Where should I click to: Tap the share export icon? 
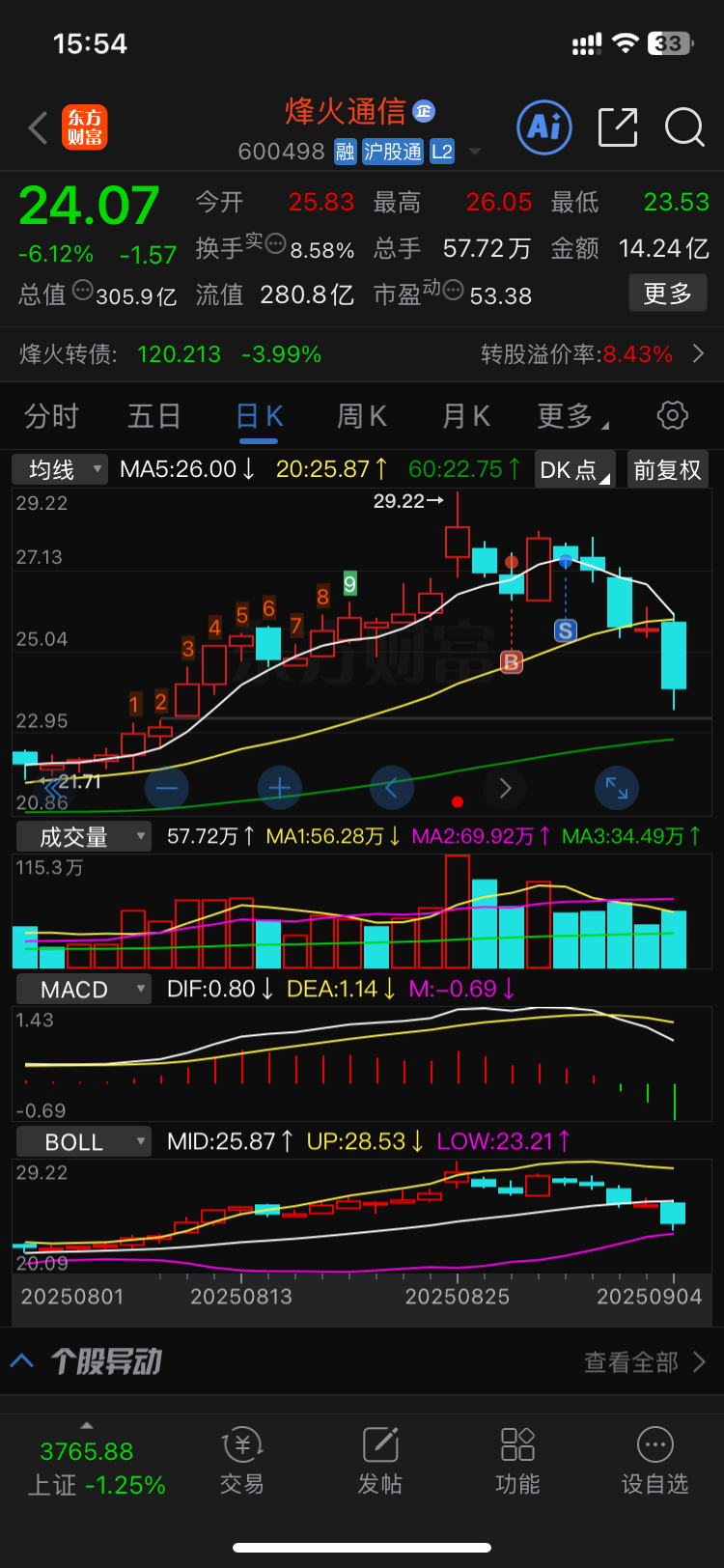click(618, 127)
